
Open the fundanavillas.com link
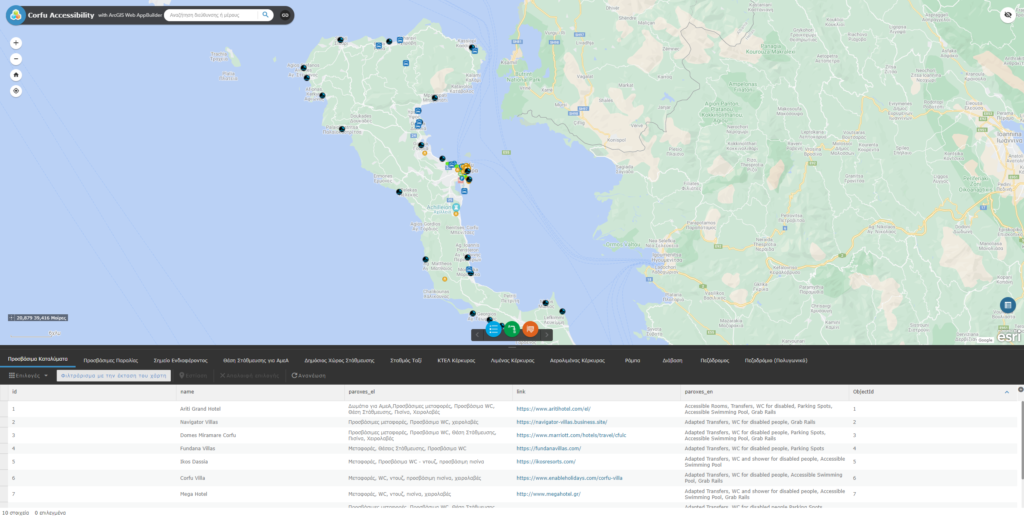point(548,448)
